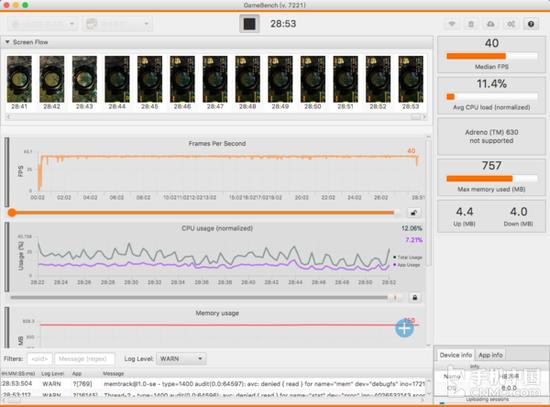
Task: Open the cloud upload icon
Action: pos(490,24)
